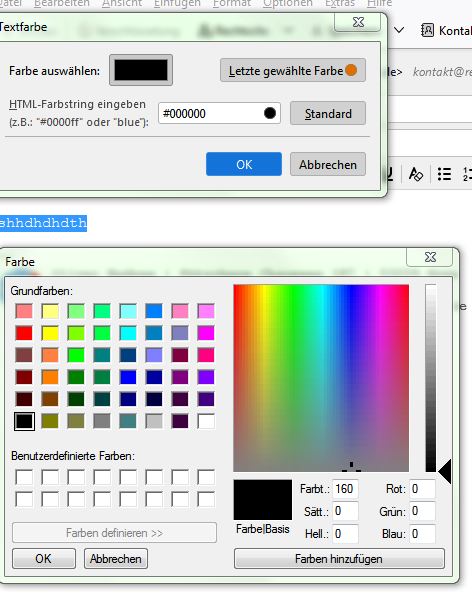Open the Extras menu
Screen dimensions: 472x597
pyautogui.click(x=340, y=3)
